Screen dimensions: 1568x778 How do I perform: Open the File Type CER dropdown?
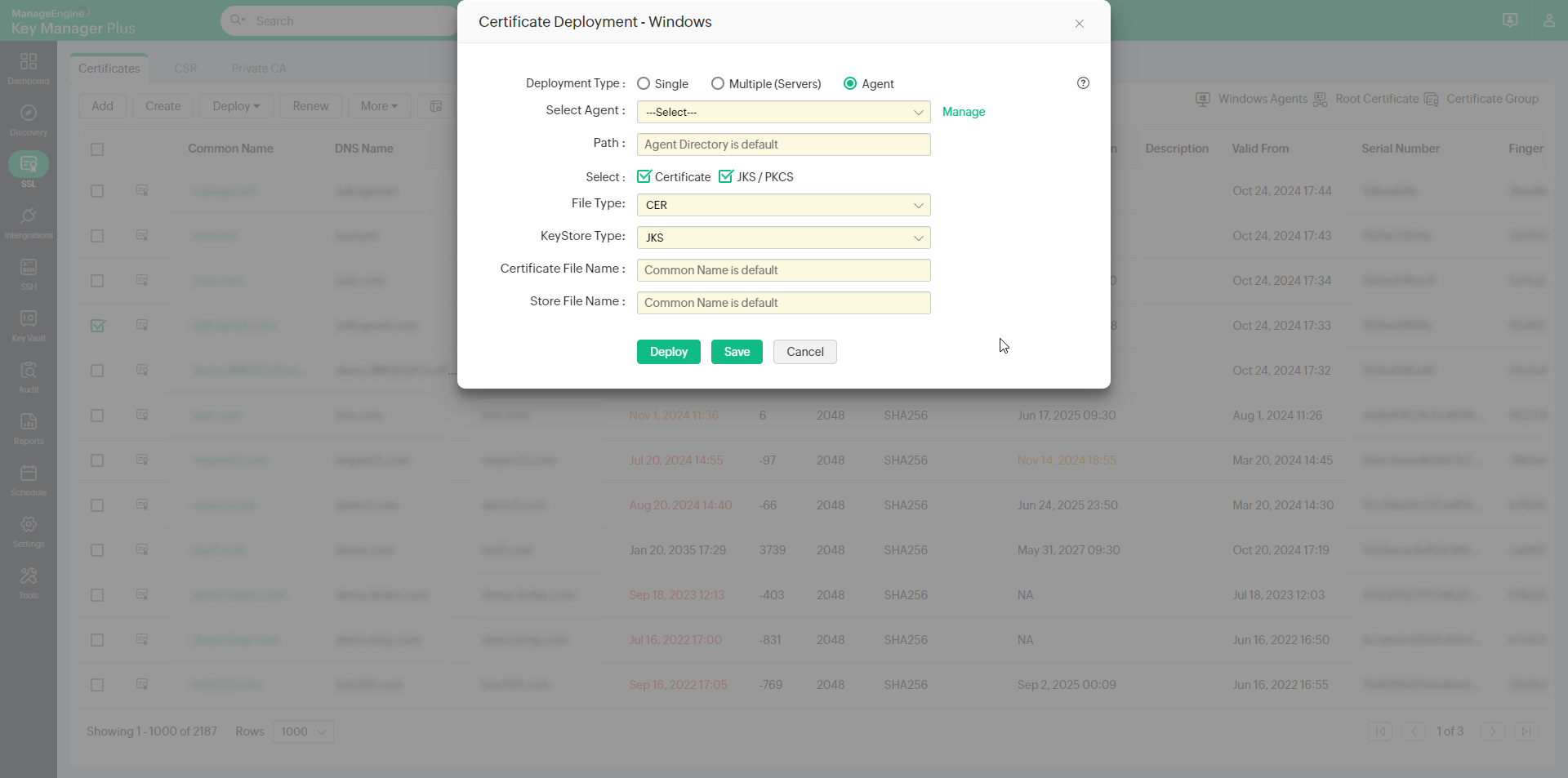click(784, 205)
